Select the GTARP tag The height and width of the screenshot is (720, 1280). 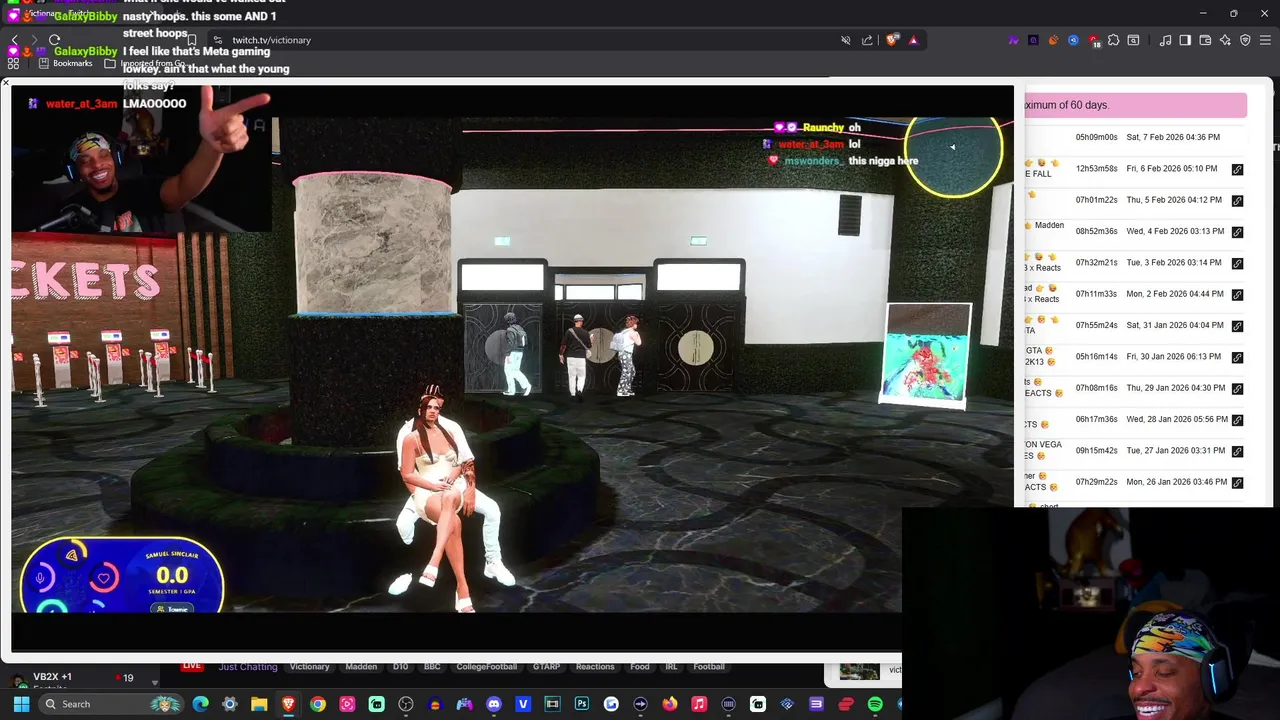tap(546, 667)
